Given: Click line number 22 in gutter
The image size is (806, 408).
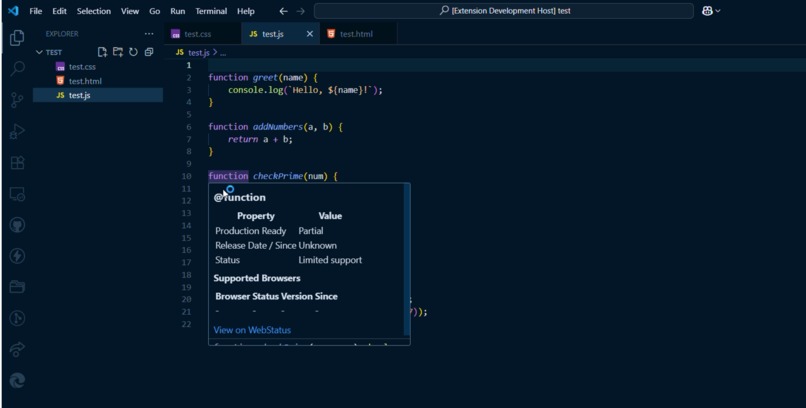Looking at the screenshot, I should pyautogui.click(x=186, y=324).
